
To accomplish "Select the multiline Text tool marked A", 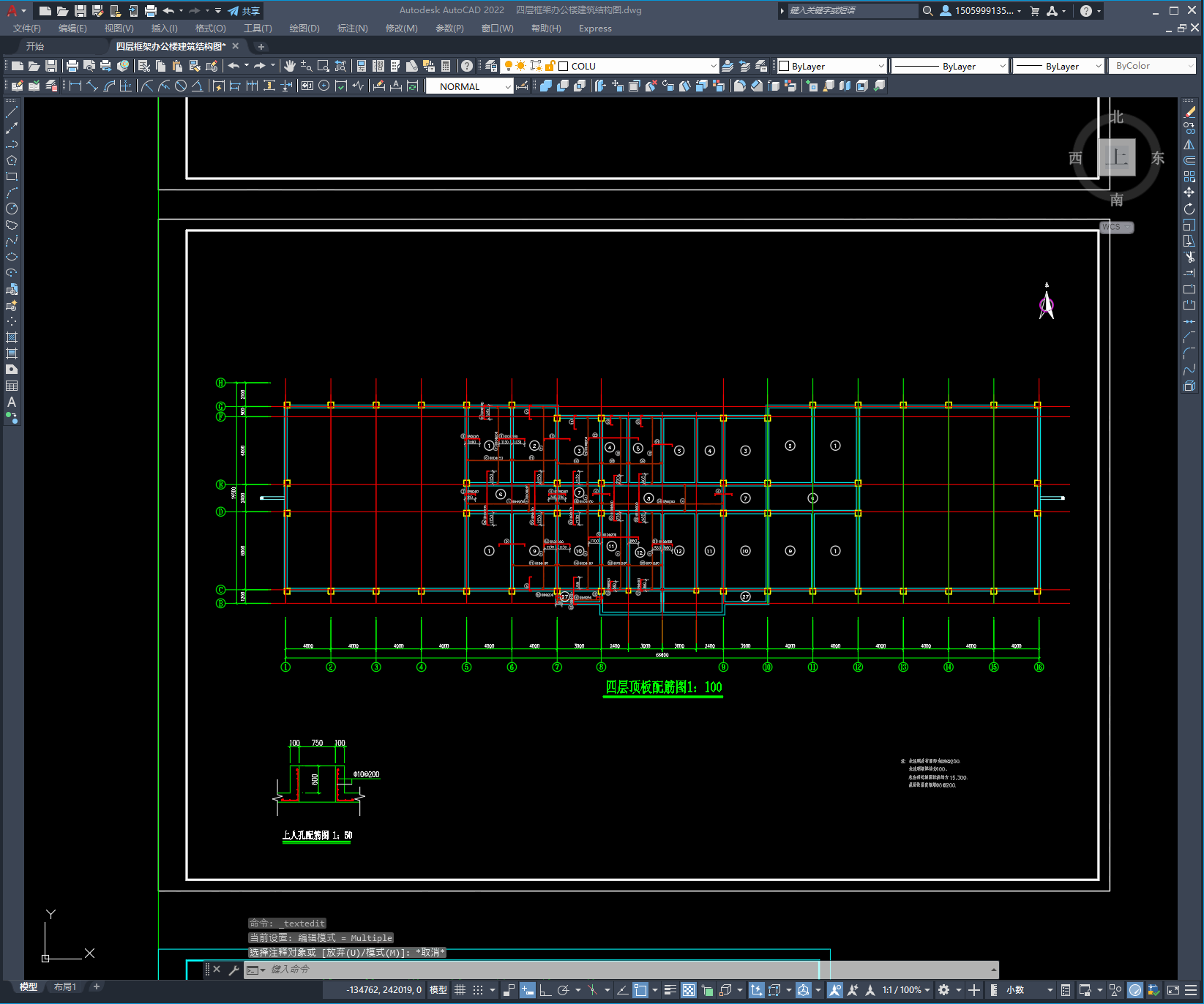I will (12, 402).
